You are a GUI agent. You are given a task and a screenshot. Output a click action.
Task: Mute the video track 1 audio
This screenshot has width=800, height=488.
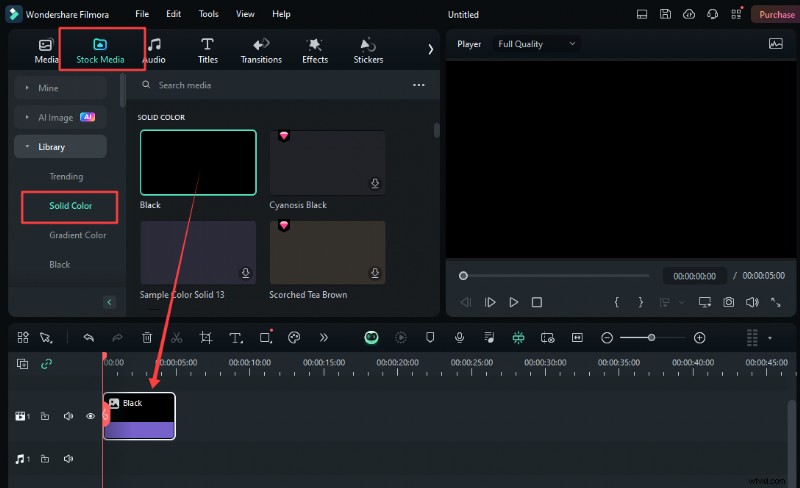[x=68, y=416]
